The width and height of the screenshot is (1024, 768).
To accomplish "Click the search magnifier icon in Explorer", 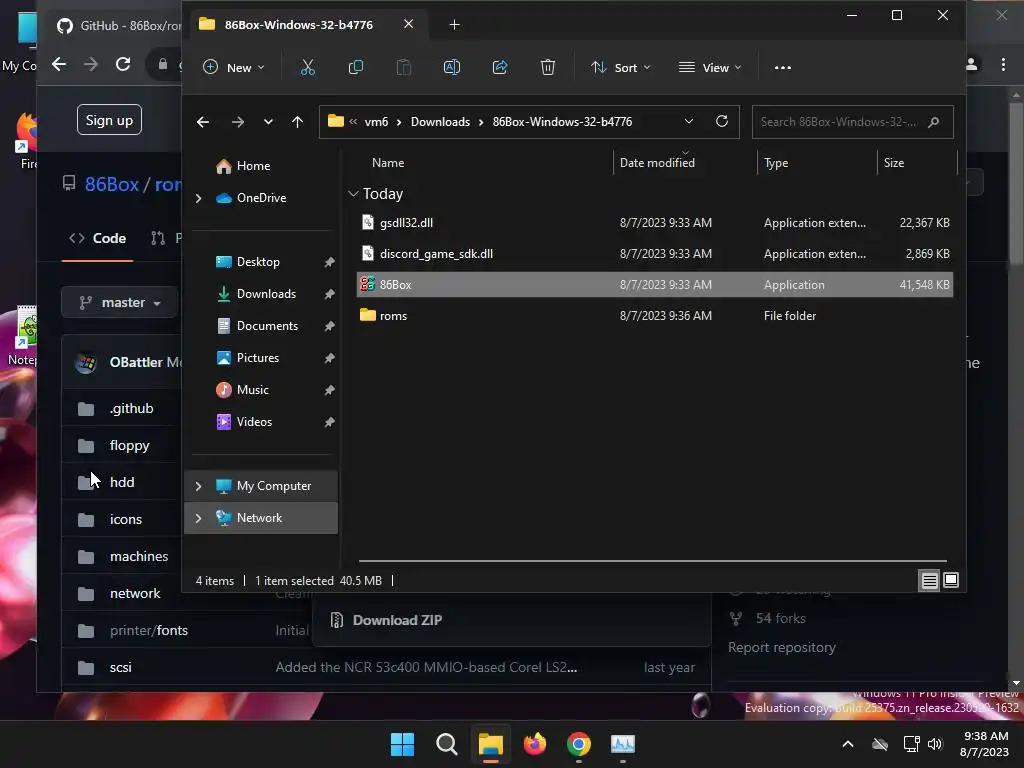I will [934, 122].
